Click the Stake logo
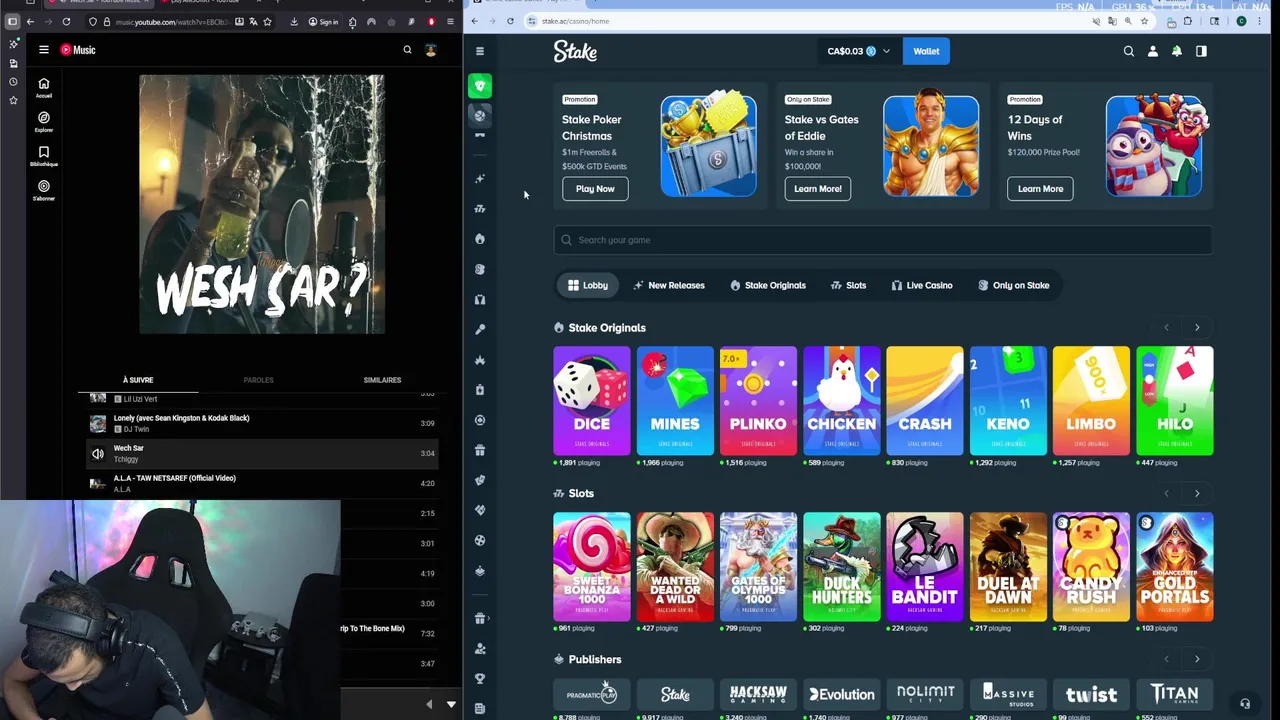The image size is (1280, 720). [575, 51]
